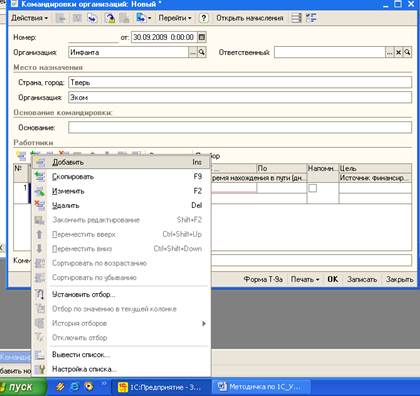Image resolution: width=420 pixels, height=396 pixels.
Task: Choose Скопировать from the context menu
Action: [x=121, y=177]
